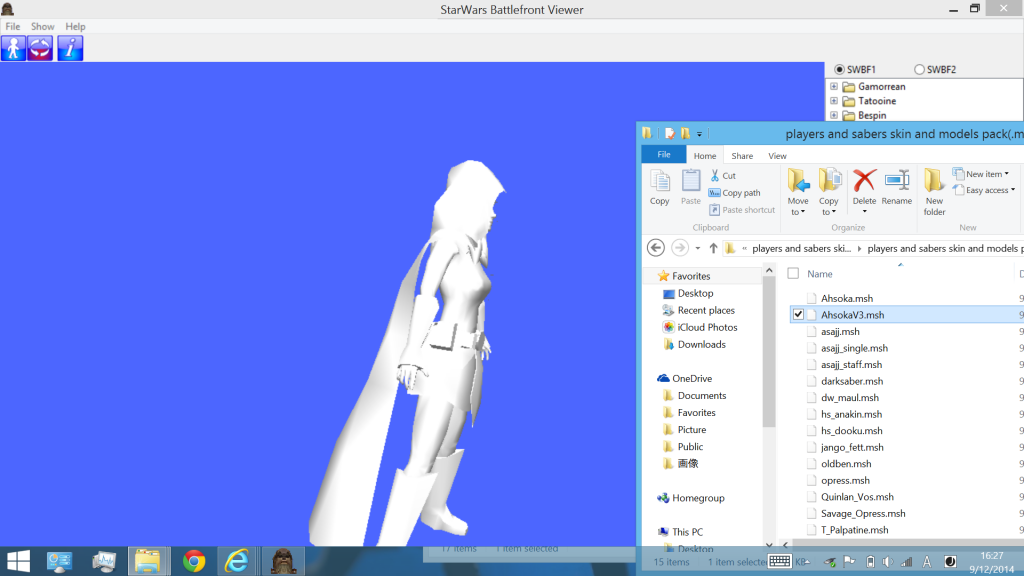The height and width of the screenshot is (576, 1024).
Task: Open the quick access toolbar dropdown
Action: [699, 134]
